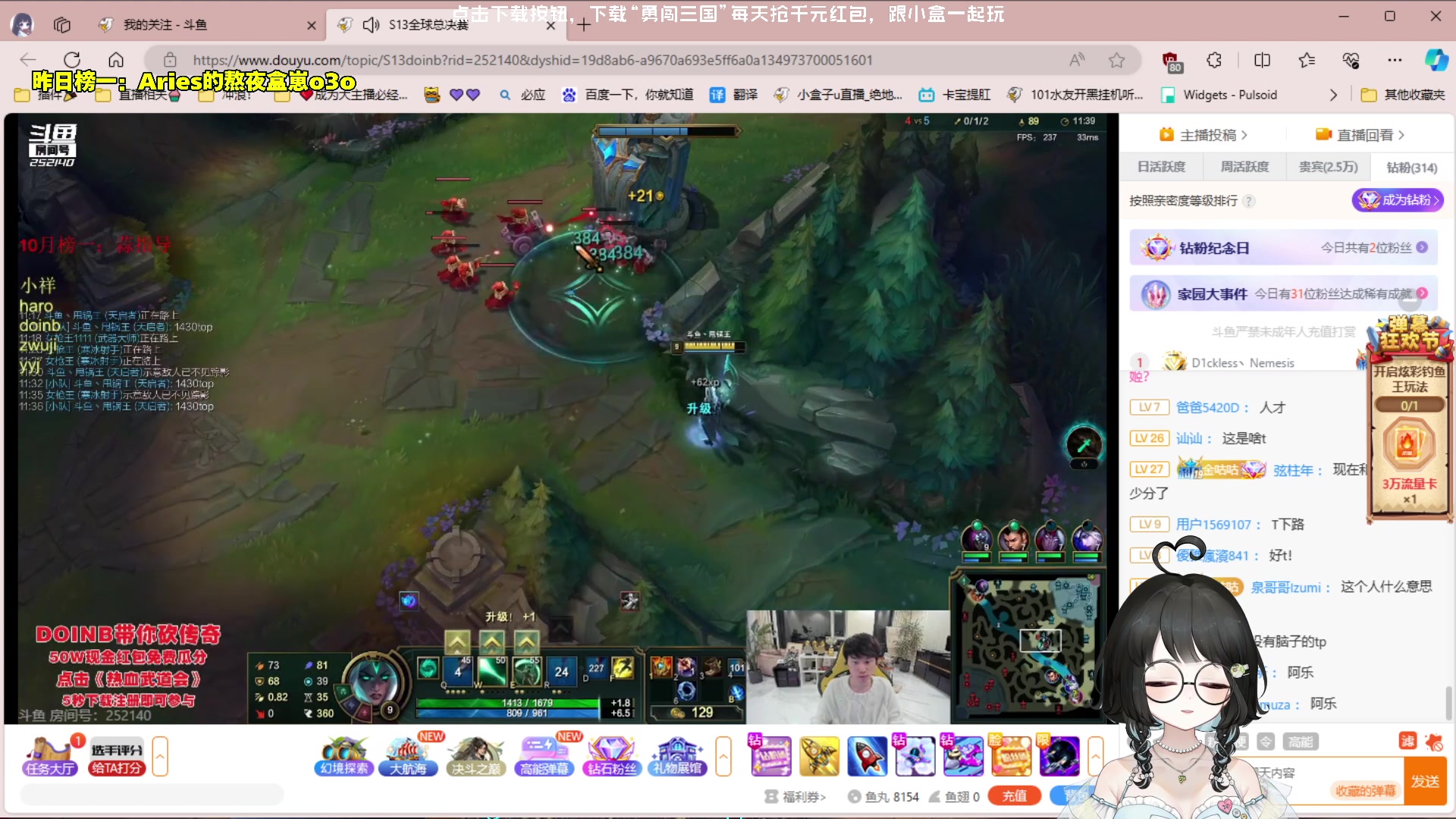
Task: Click the browser profile avatar
Action: coord(21,25)
